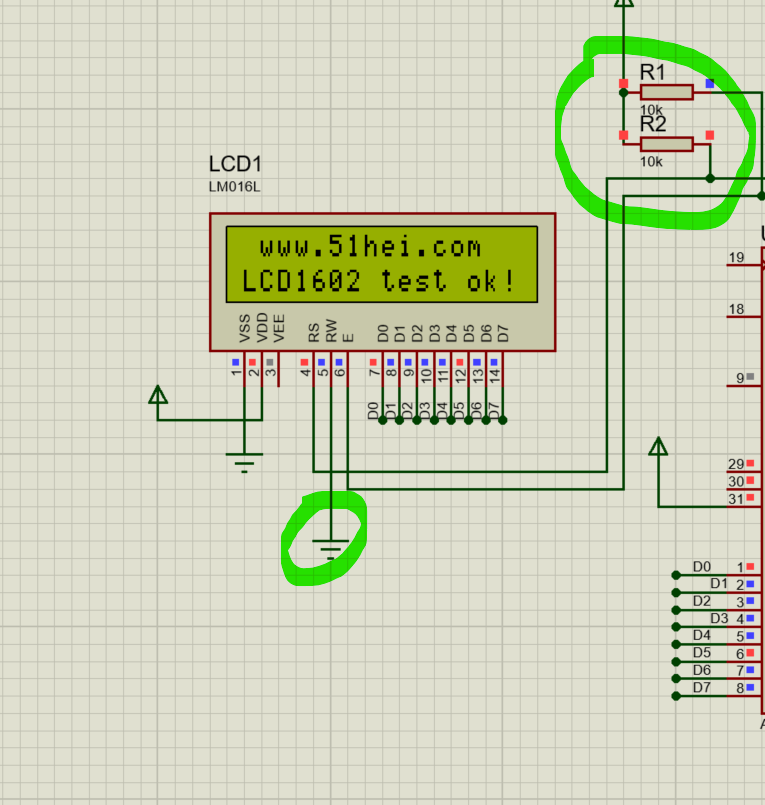Click the D7 terminal dot near MCU pin 8

[x=676, y=696]
